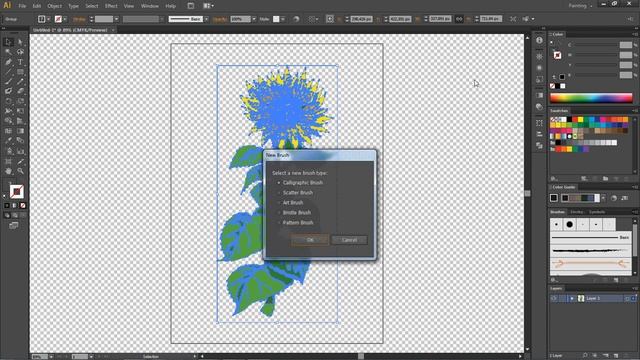The width and height of the screenshot is (640, 360).
Task: Click the New Layer icon in Layers panel
Action: [616, 356]
